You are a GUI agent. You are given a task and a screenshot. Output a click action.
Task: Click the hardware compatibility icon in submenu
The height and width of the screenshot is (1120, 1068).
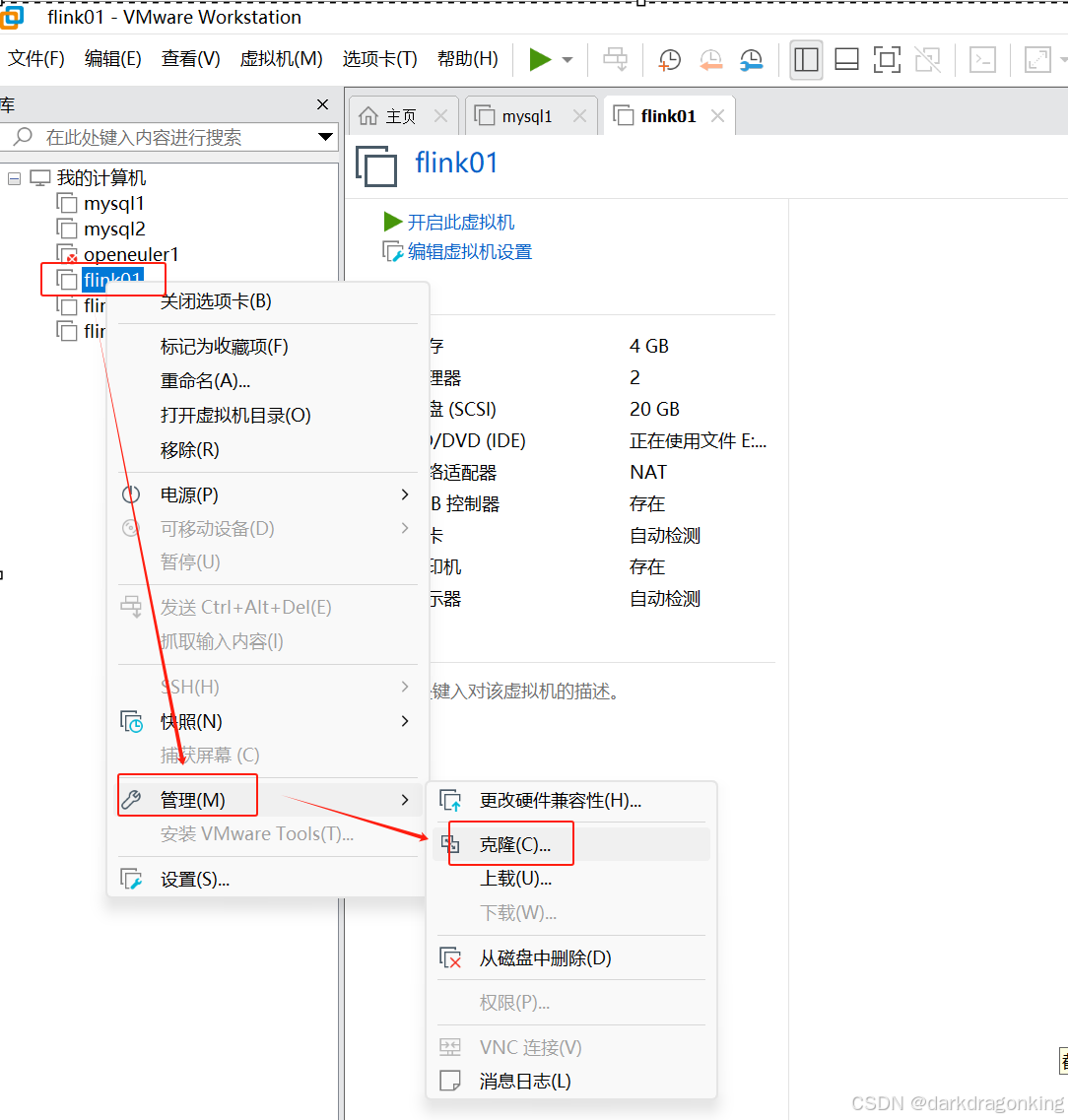click(x=450, y=800)
